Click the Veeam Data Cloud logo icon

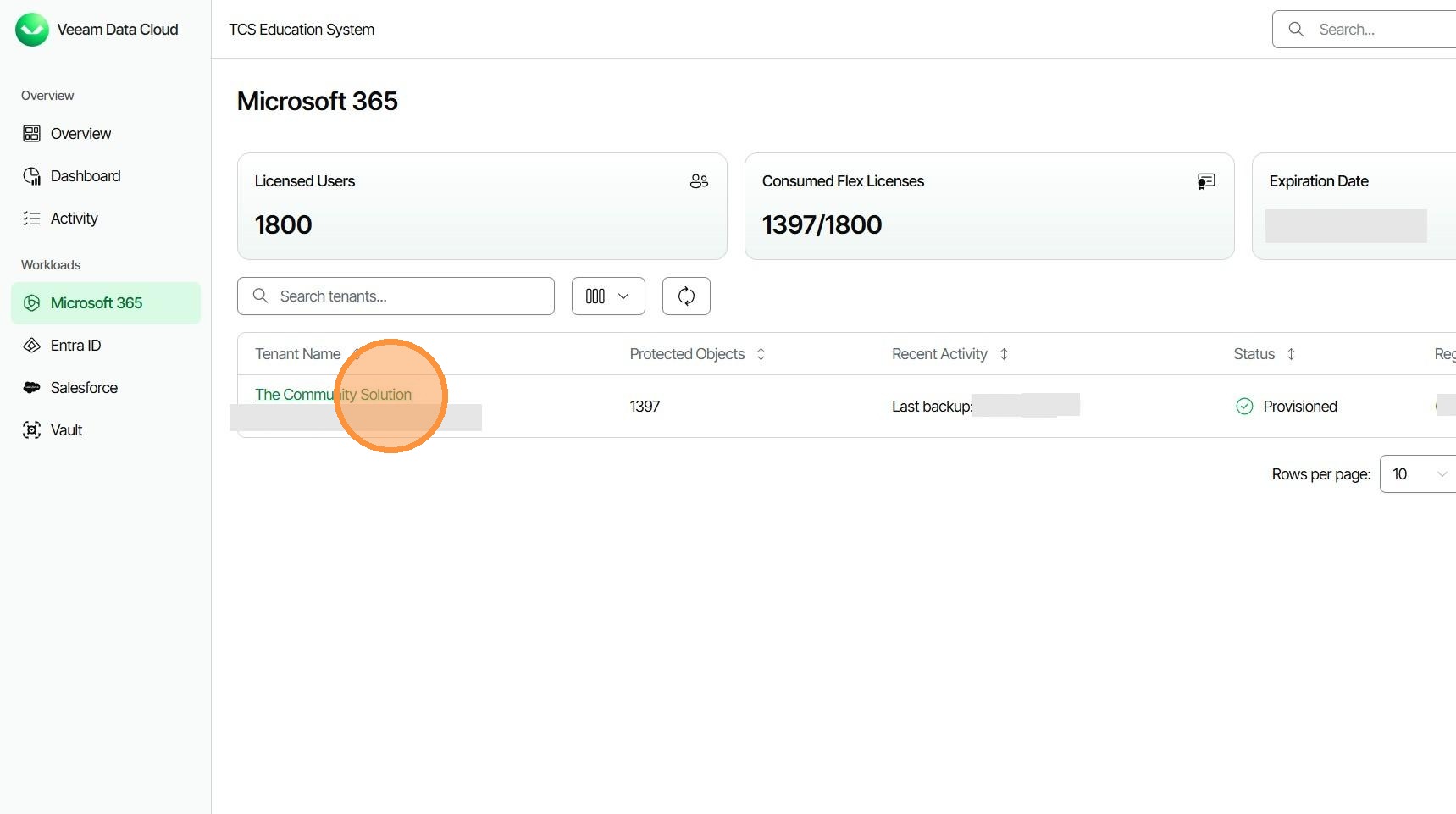tap(32, 30)
